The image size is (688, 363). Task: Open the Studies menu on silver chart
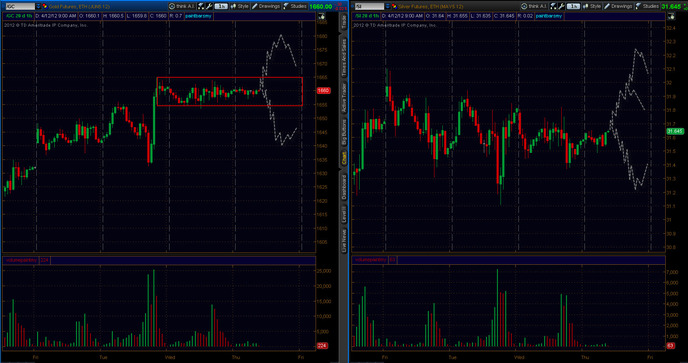[647, 6]
